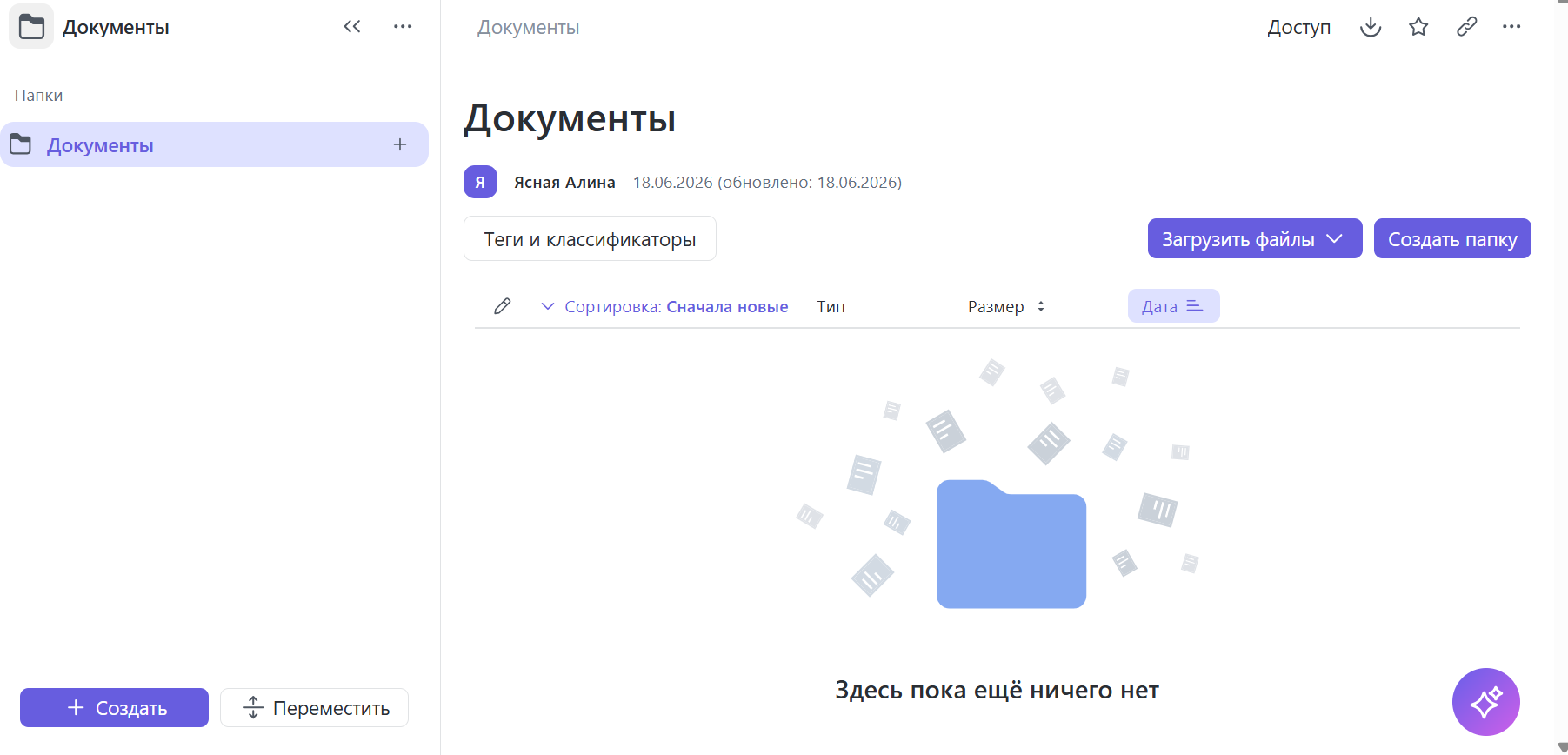Collapse the sidebar with double-chevron icon
The height and width of the screenshot is (755, 1568).
tap(352, 26)
